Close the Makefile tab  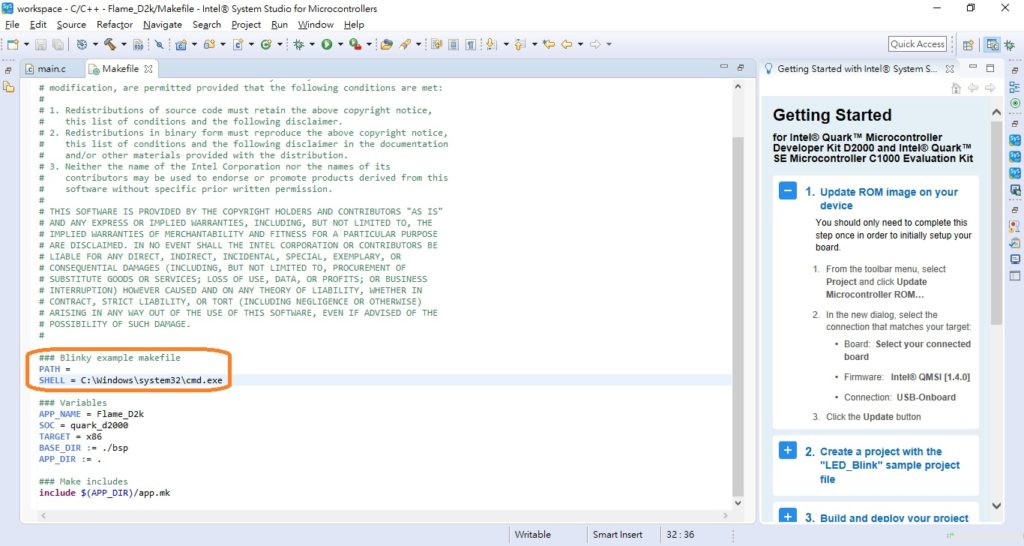(148, 69)
